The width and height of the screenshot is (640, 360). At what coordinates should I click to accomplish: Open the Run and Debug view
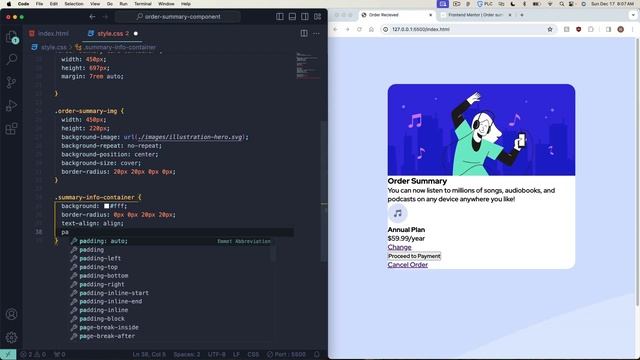pos(11,106)
